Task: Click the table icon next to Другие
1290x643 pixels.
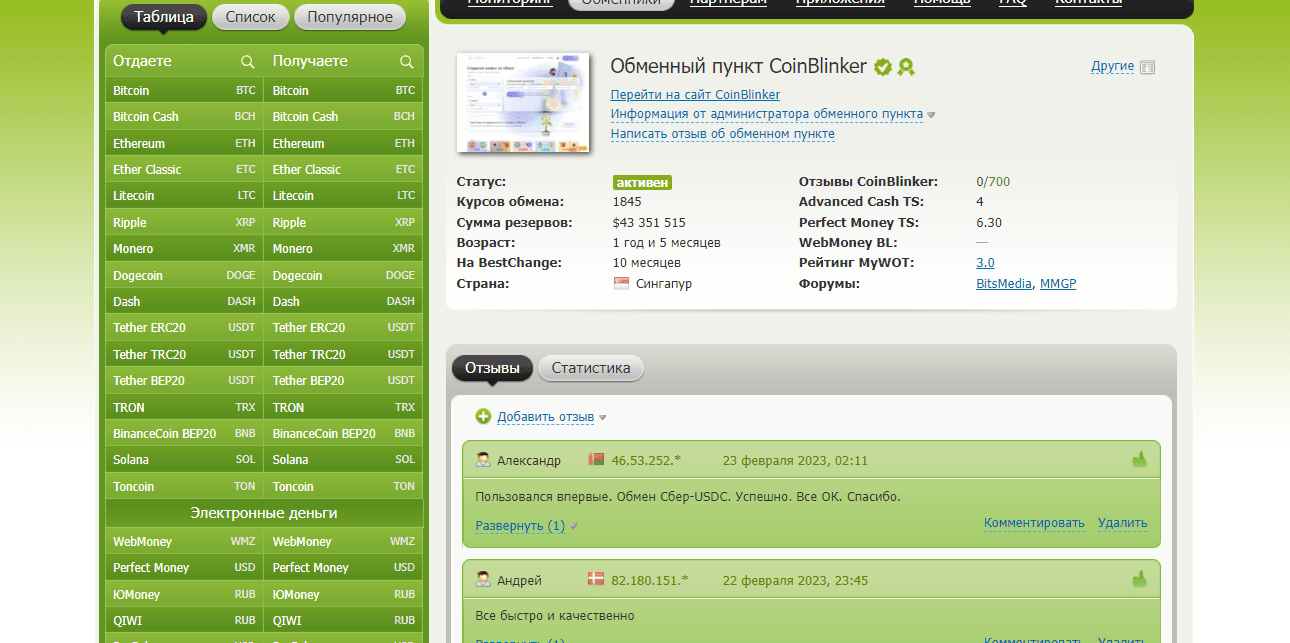Action: click(x=1148, y=67)
